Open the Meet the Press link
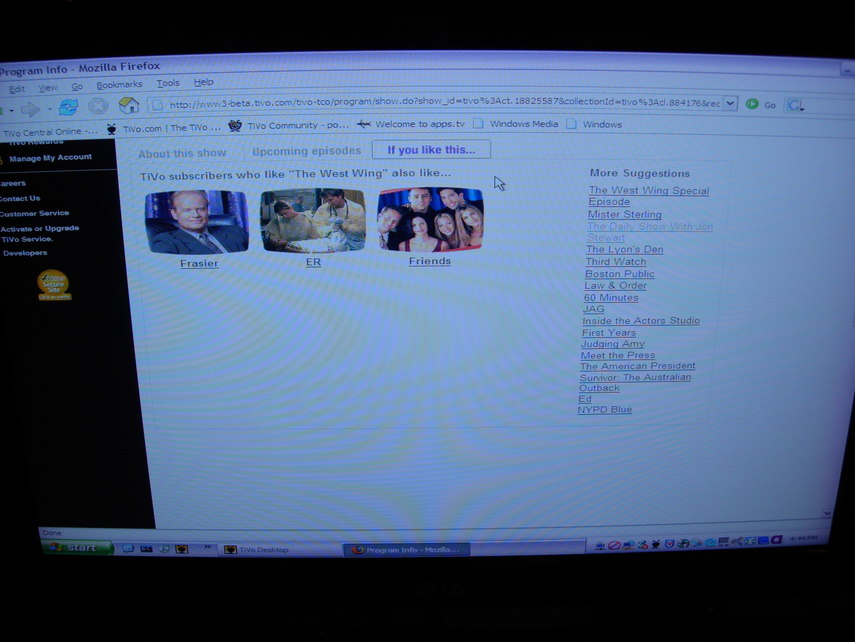The image size is (855, 642). [x=617, y=355]
